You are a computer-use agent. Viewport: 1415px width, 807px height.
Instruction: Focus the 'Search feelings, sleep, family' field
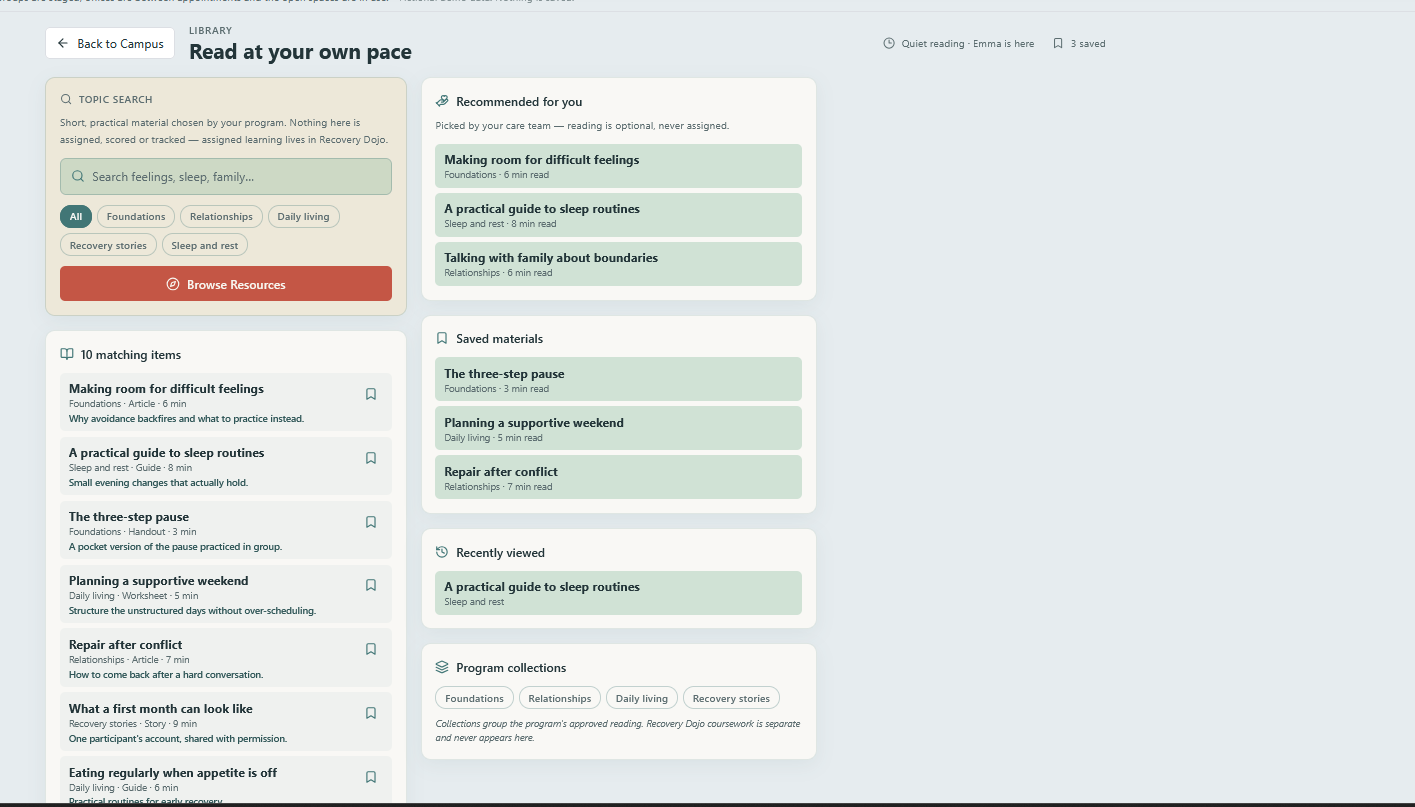point(226,177)
